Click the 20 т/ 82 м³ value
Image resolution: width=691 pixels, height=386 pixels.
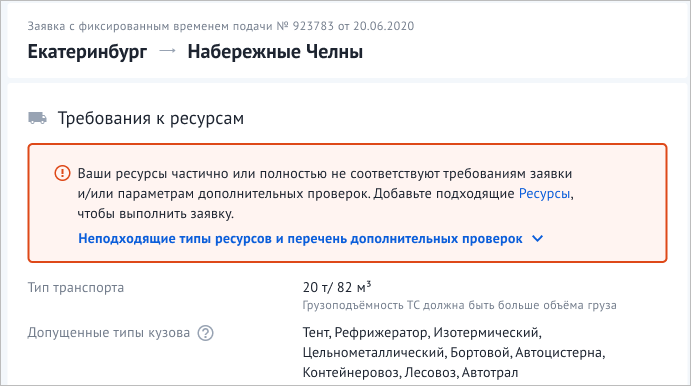point(337,287)
